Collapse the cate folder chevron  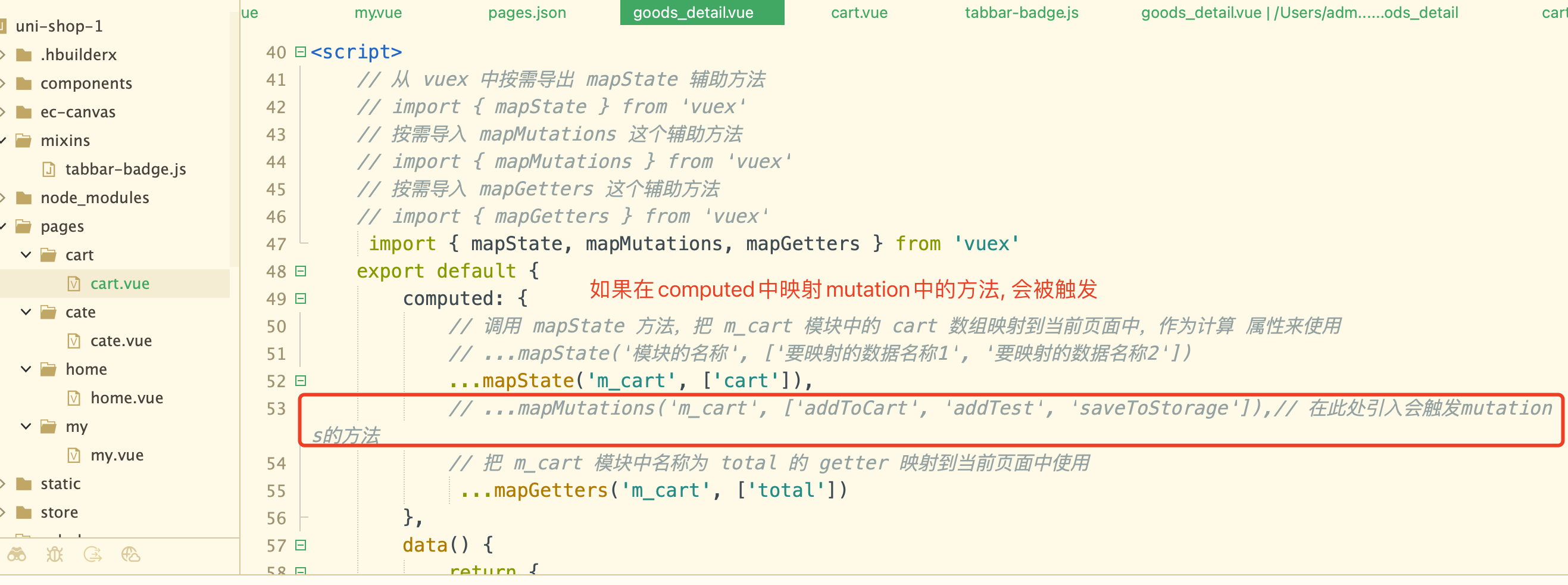pyautogui.click(x=26, y=312)
